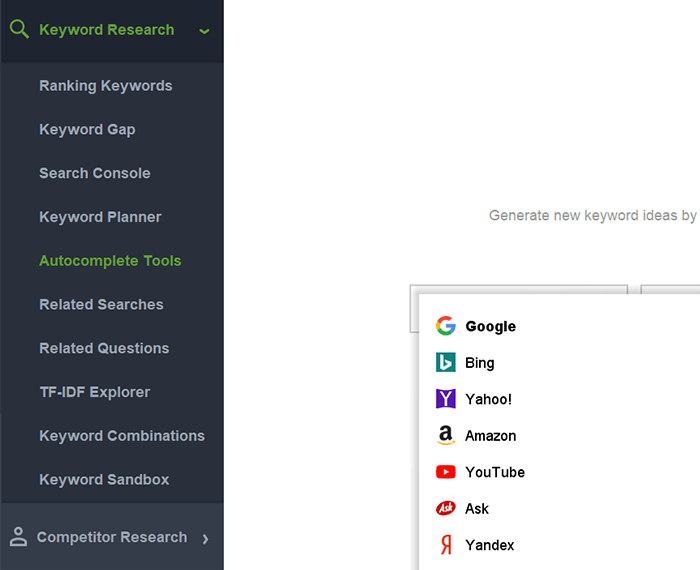Choose Google from engine list
This screenshot has height=570, width=700.
click(x=491, y=326)
